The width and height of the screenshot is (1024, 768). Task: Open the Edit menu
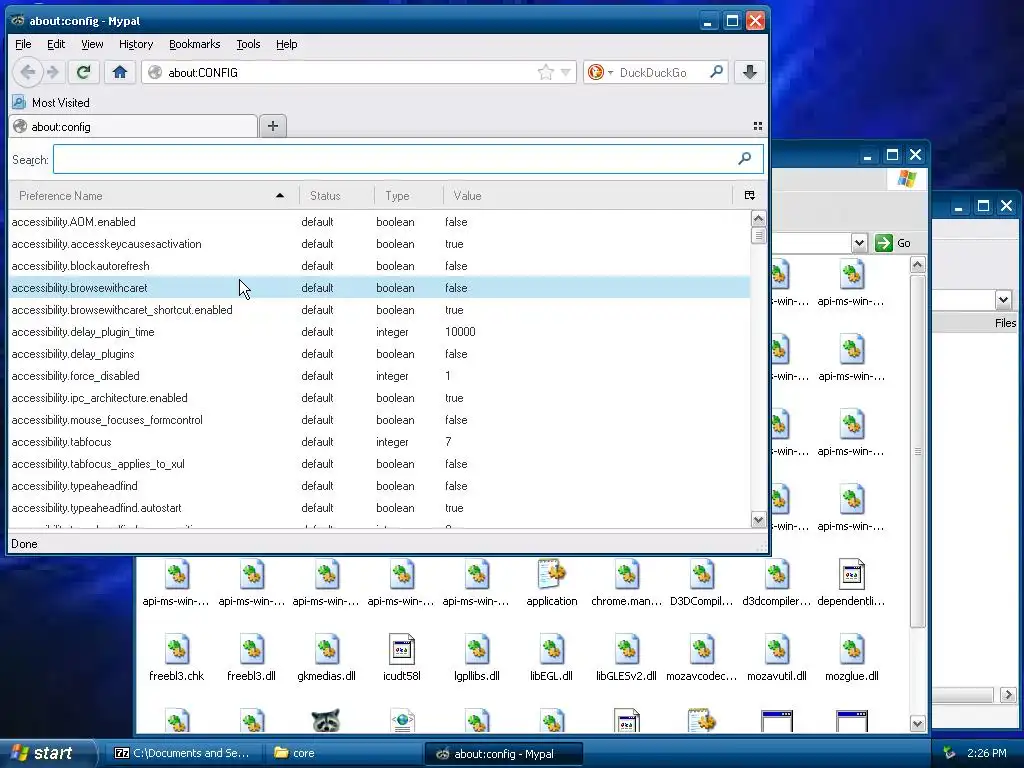pyautogui.click(x=56, y=44)
